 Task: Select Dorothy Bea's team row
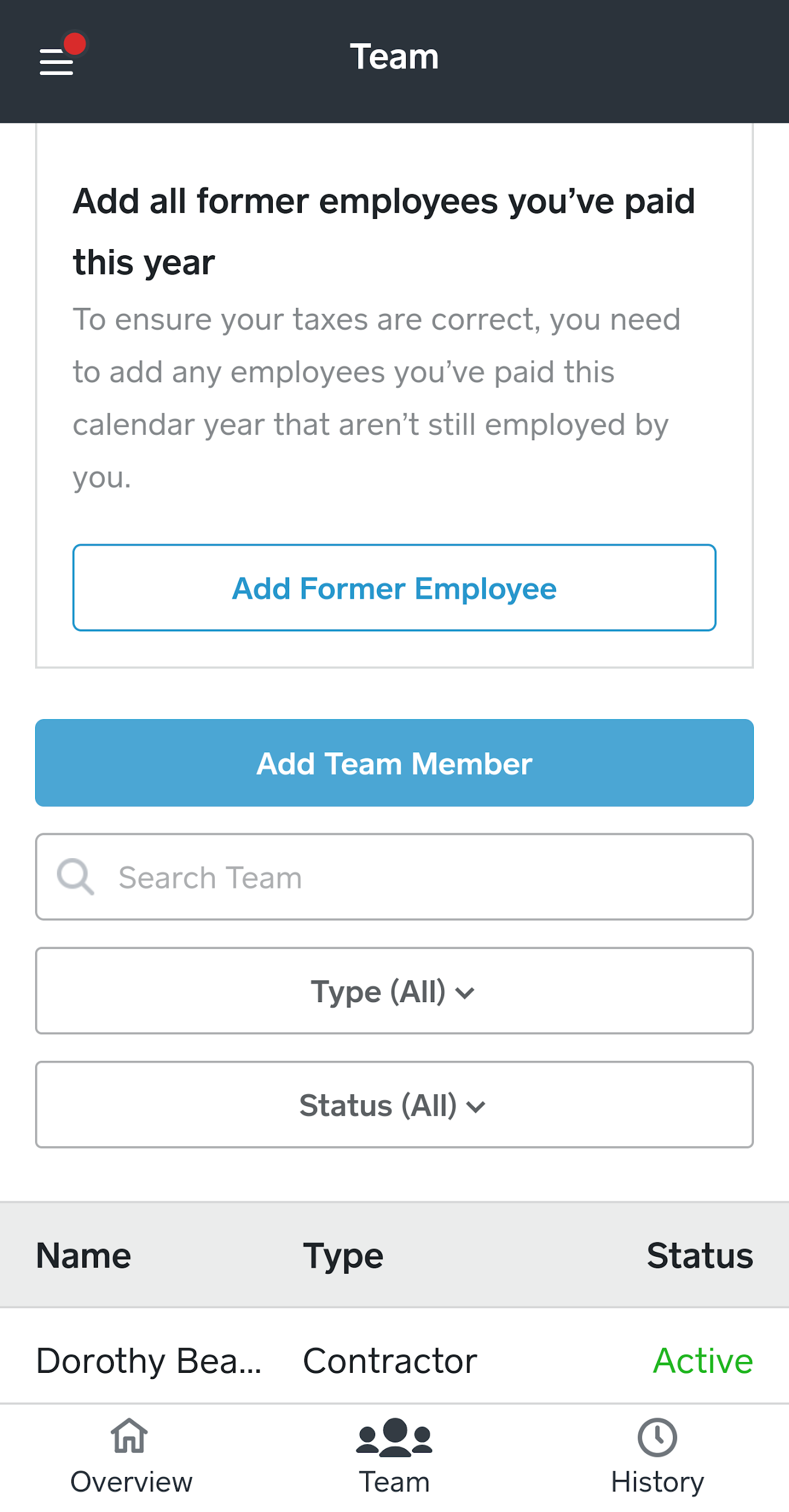tap(394, 1361)
